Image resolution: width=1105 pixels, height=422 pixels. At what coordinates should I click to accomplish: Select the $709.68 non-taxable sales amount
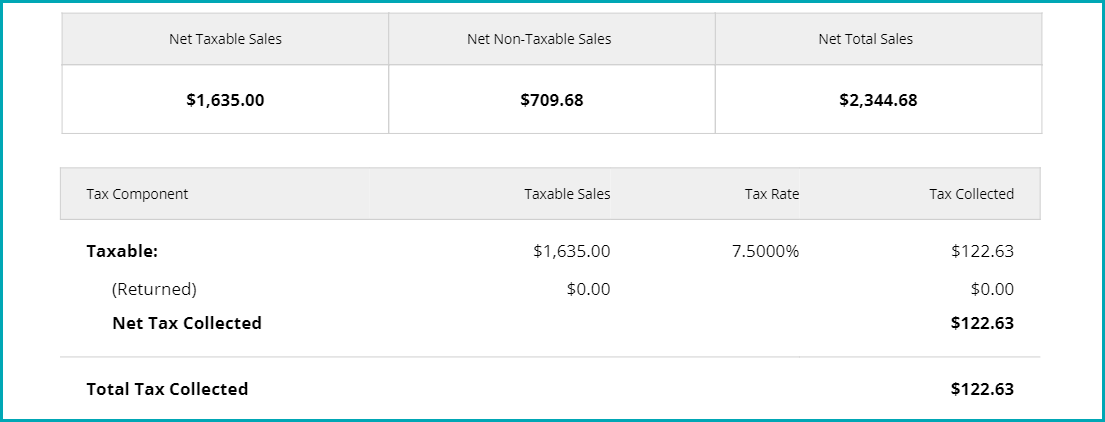coord(552,100)
